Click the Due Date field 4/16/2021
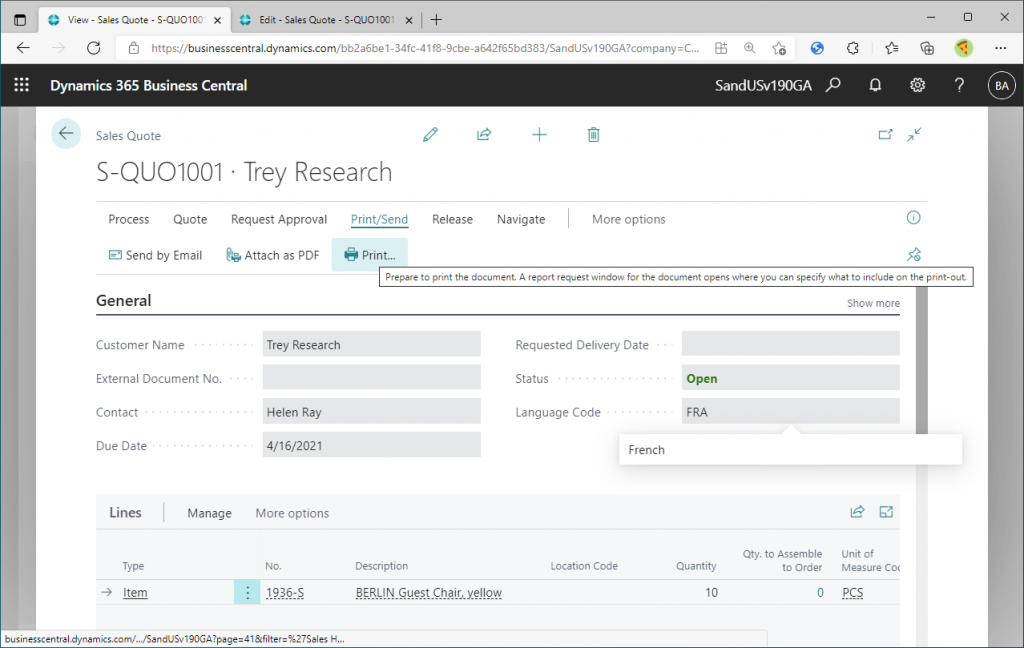Screen dimensions: 1024x648 (x=372, y=445)
